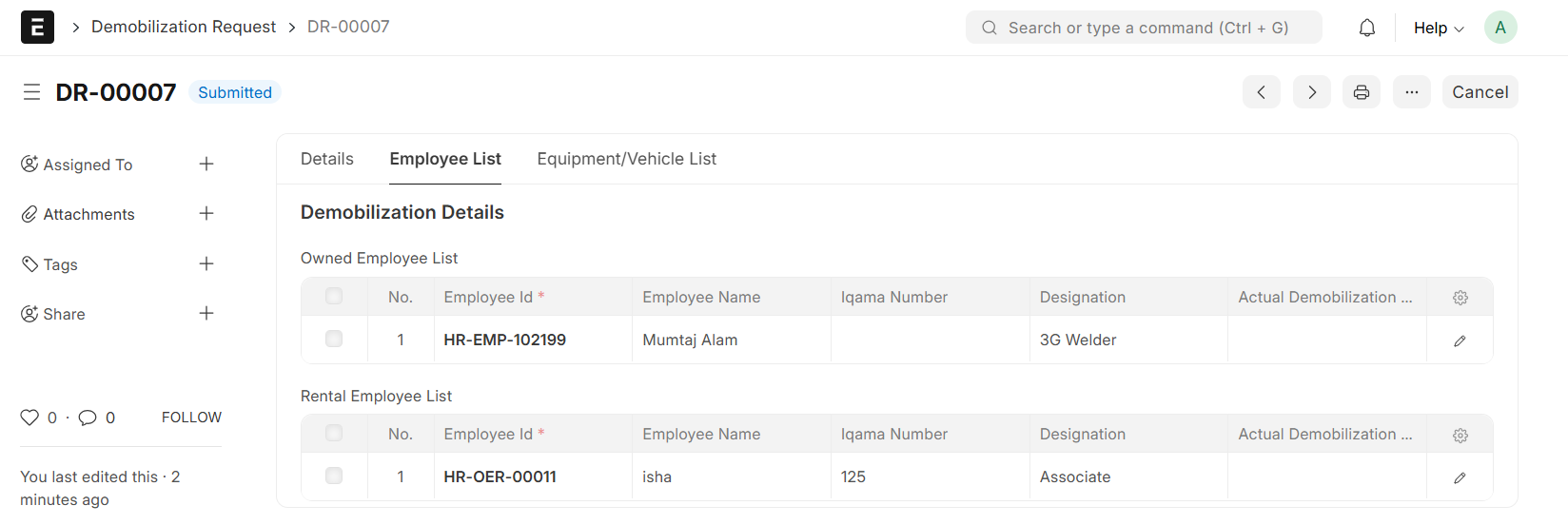The image size is (1568, 525).
Task: Edit the isha rental employee row
Action: [1460, 477]
